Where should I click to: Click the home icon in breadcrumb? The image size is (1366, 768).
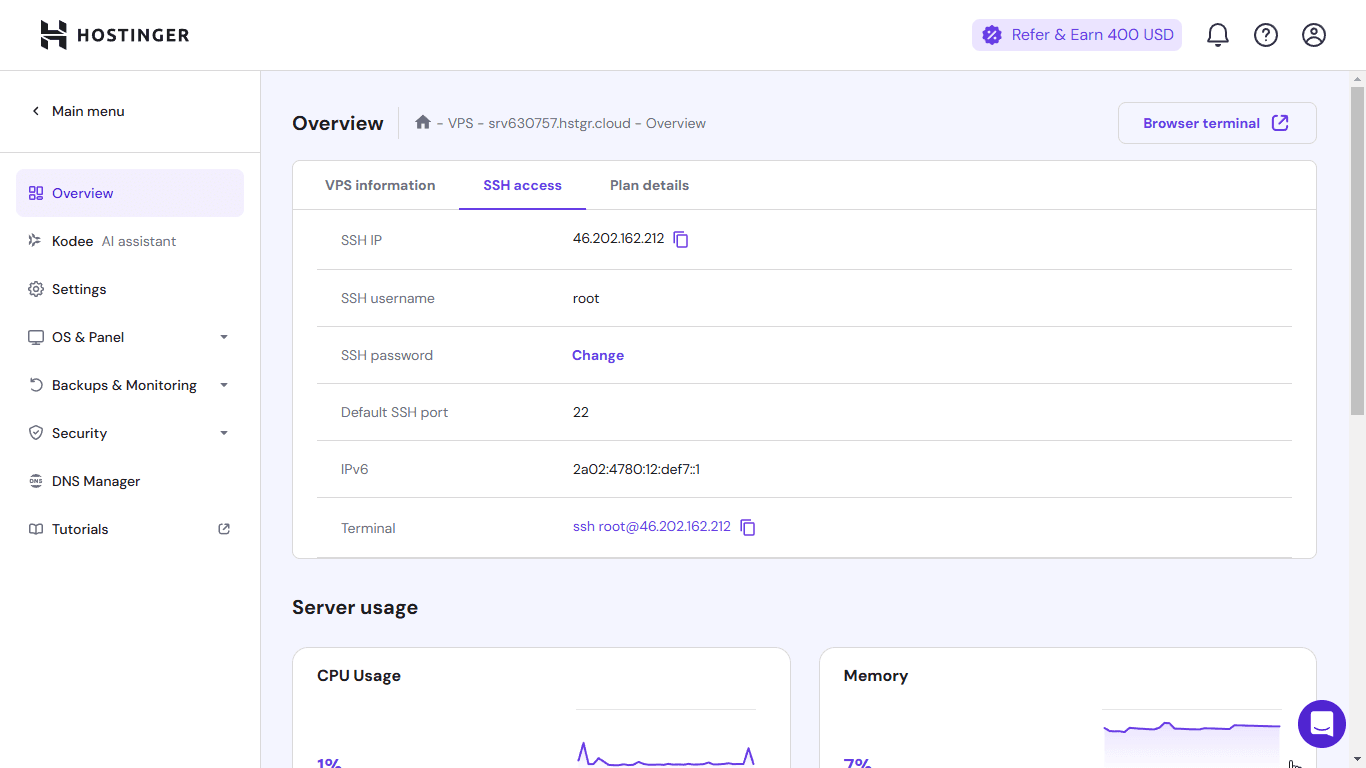[x=423, y=122]
